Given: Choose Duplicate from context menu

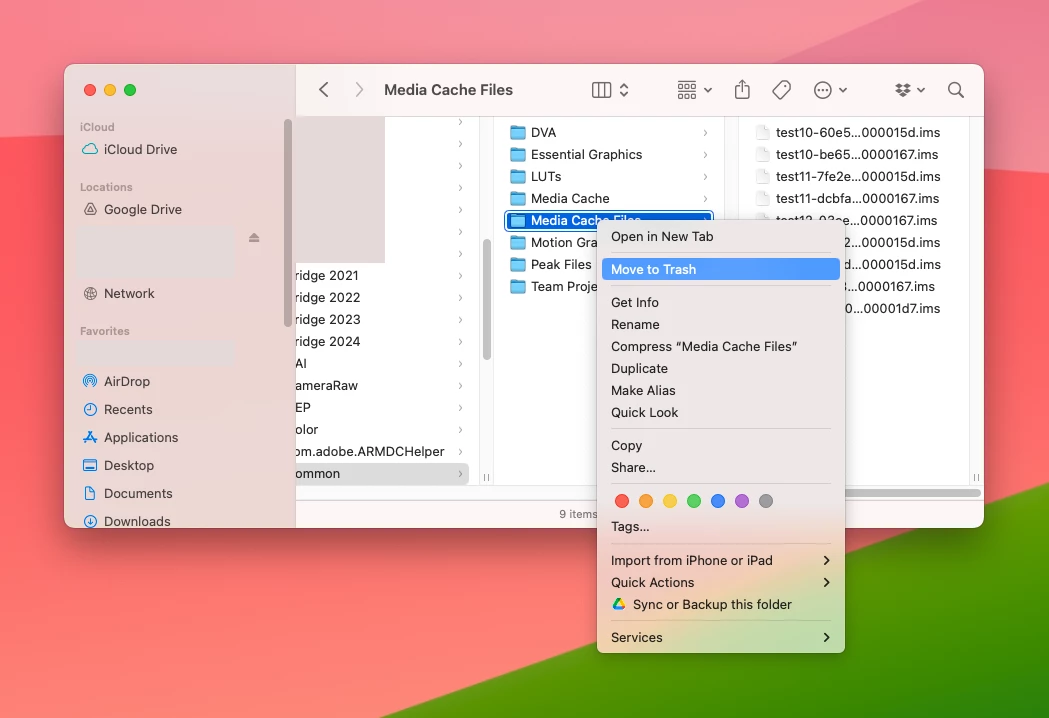Looking at the screenshot, I should pyautogui.click(x=721, y=369).
